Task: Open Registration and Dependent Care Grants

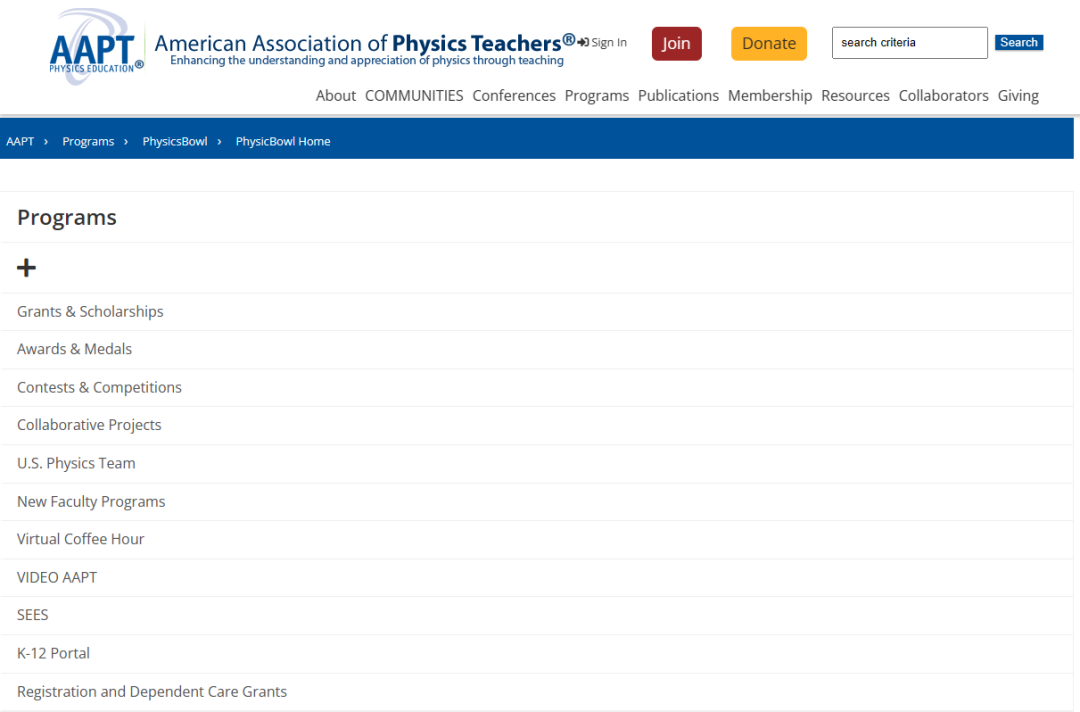Action: pyautogui.click(x=152, y=692)
